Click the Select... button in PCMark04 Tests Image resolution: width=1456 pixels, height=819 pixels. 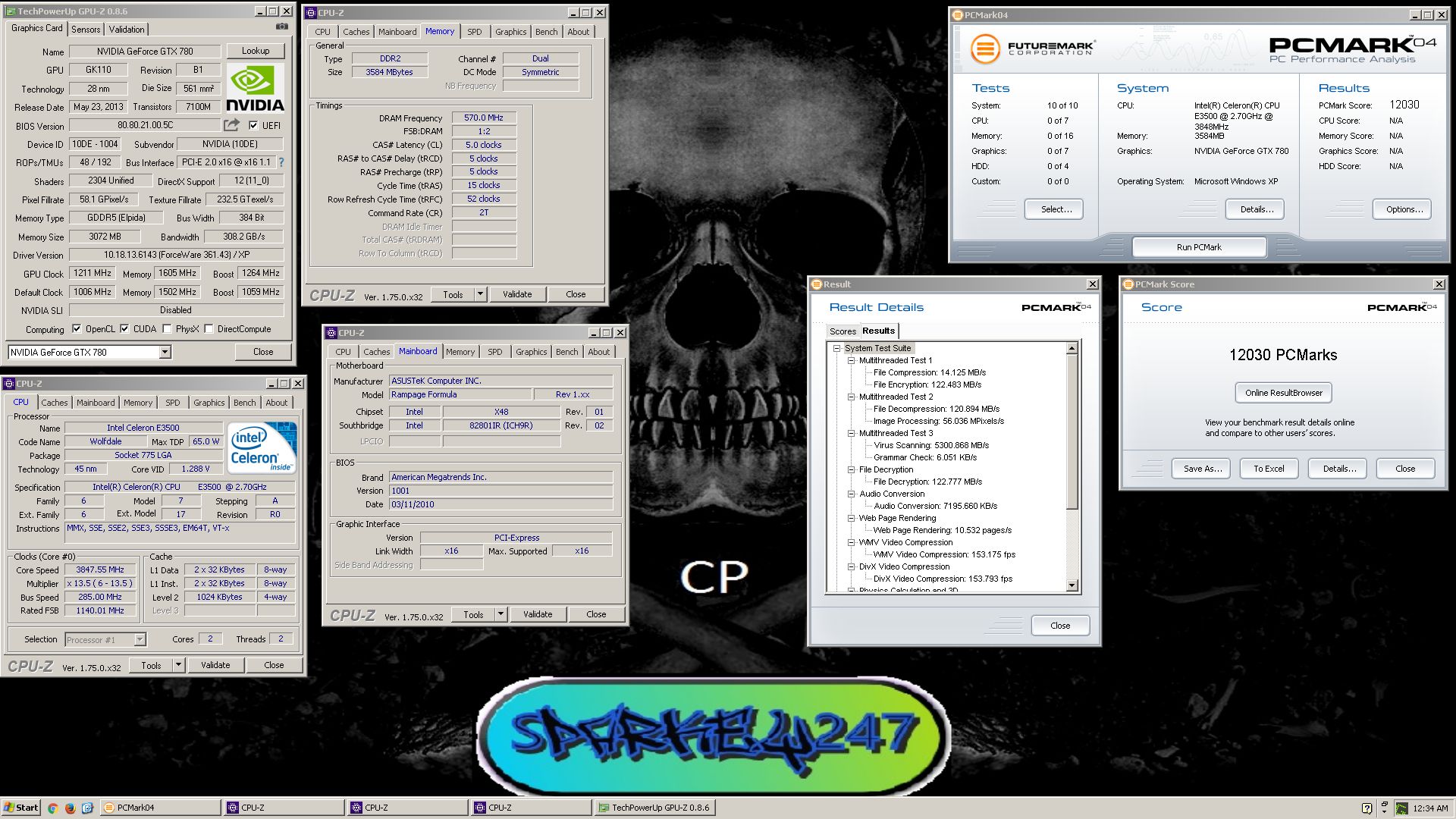click(1054, 209)
